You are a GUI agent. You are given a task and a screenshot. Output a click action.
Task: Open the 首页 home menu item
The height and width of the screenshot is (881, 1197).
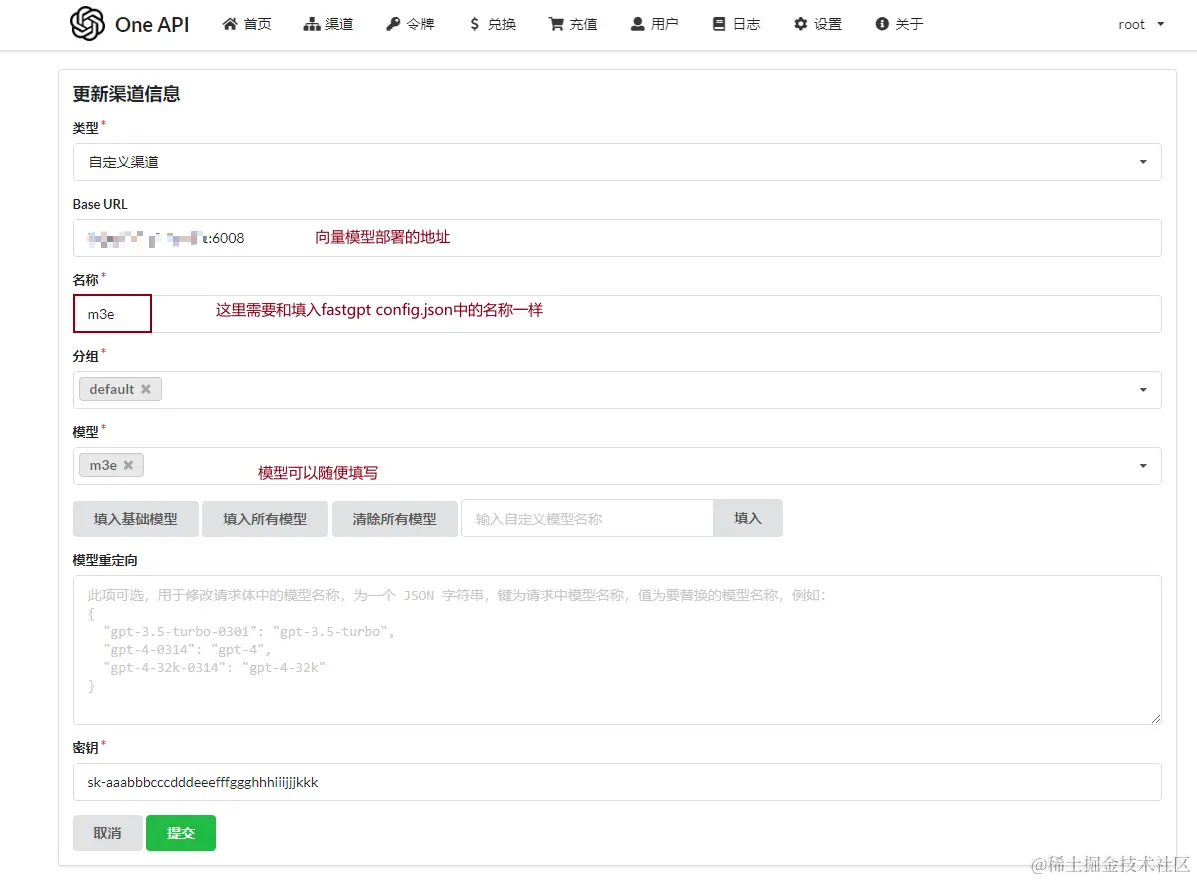[247, 24]
